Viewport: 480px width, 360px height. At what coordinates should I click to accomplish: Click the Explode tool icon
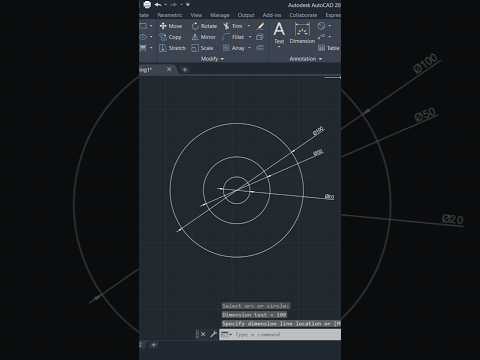(x=260, y=37)
